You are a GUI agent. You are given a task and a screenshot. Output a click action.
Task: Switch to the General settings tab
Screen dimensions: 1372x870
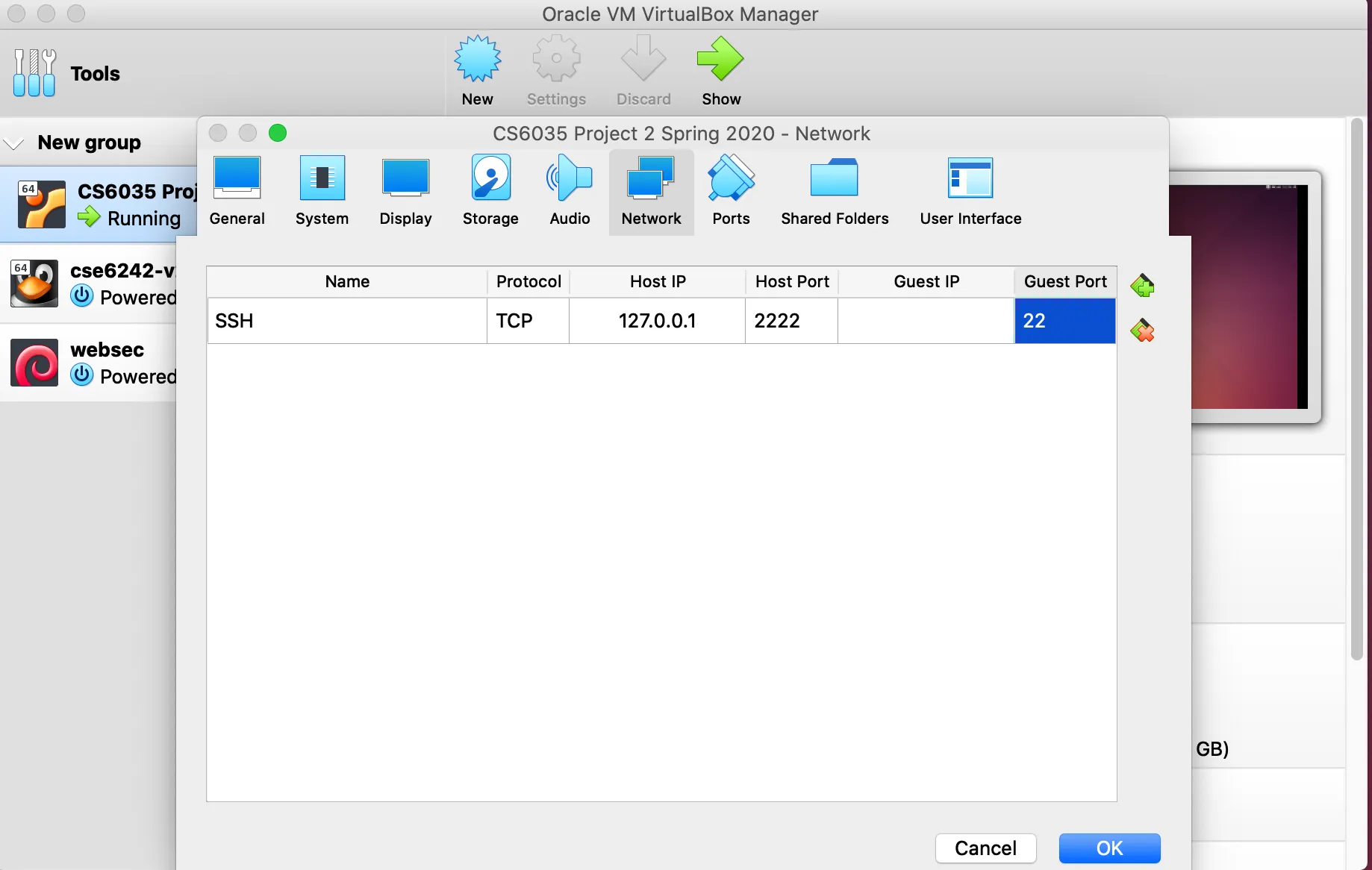click(237, 190)
